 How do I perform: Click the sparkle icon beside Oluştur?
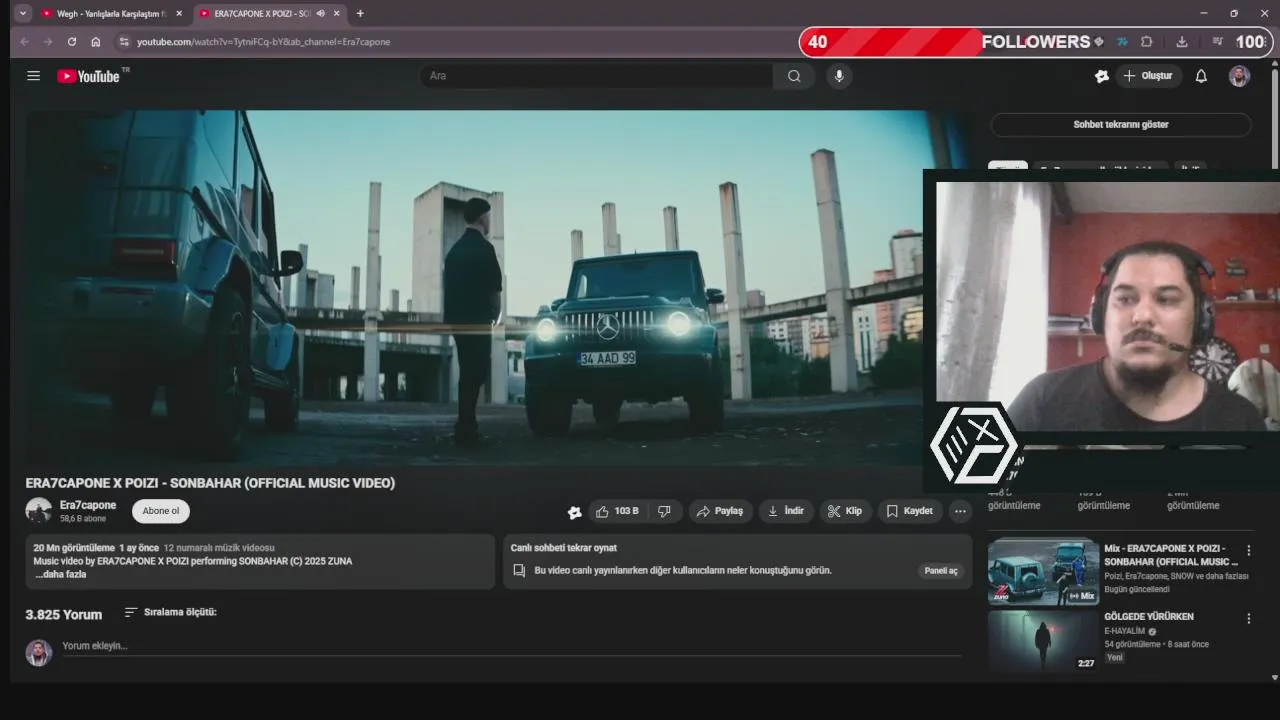tap(1102, 76)
